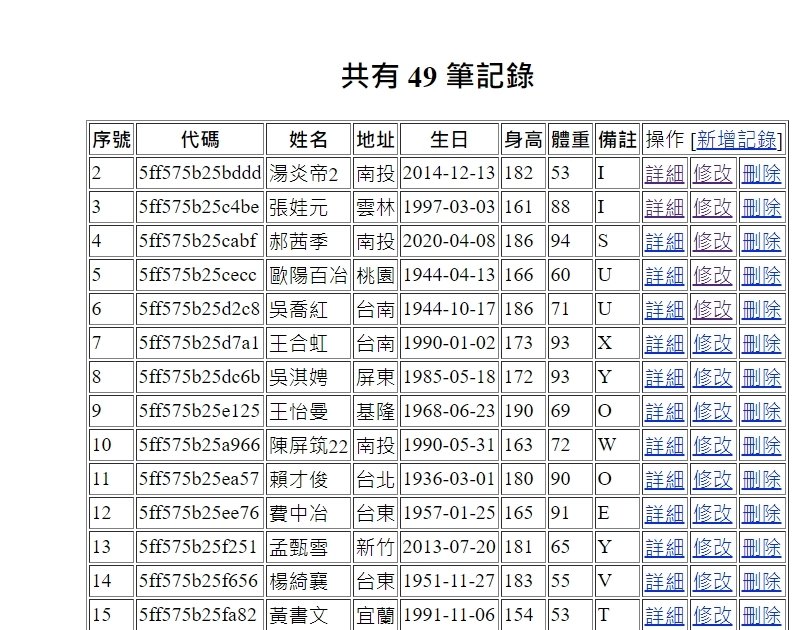Open 詳細 for 張娃元
This screenshot has width=811, height=630.
click(x=665, y=208)
